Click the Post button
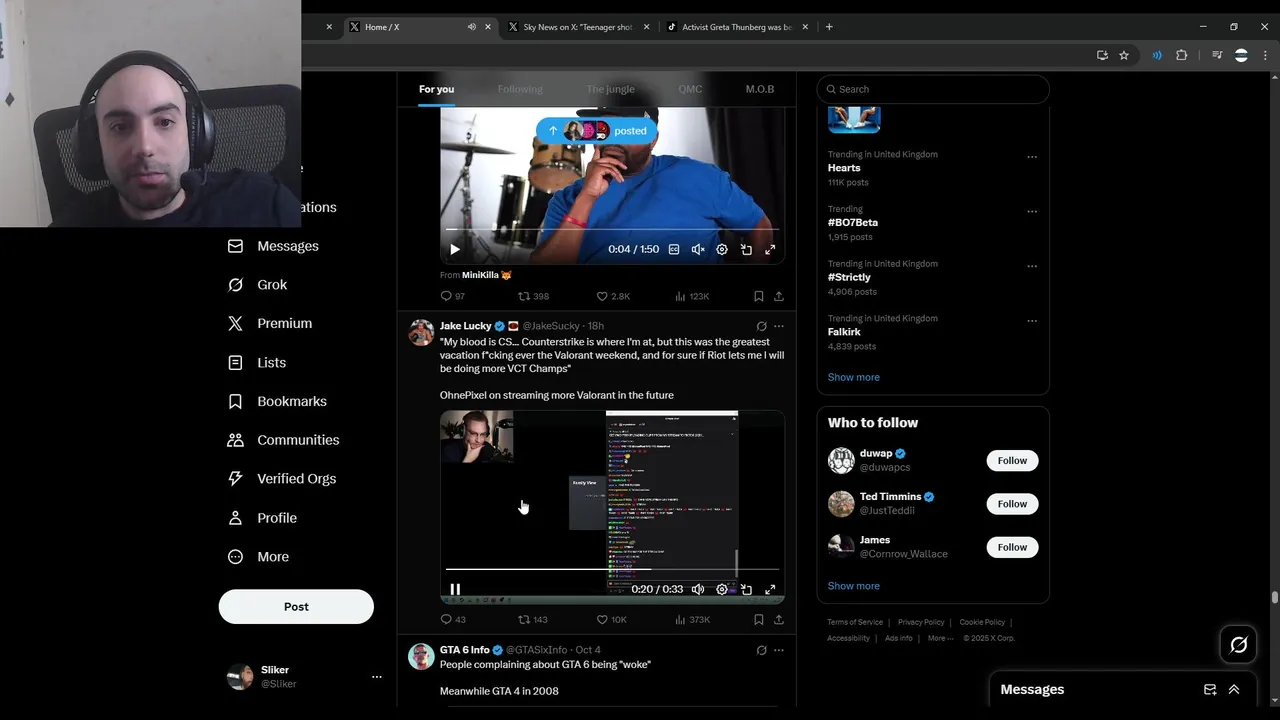 [x=296, y=607]
